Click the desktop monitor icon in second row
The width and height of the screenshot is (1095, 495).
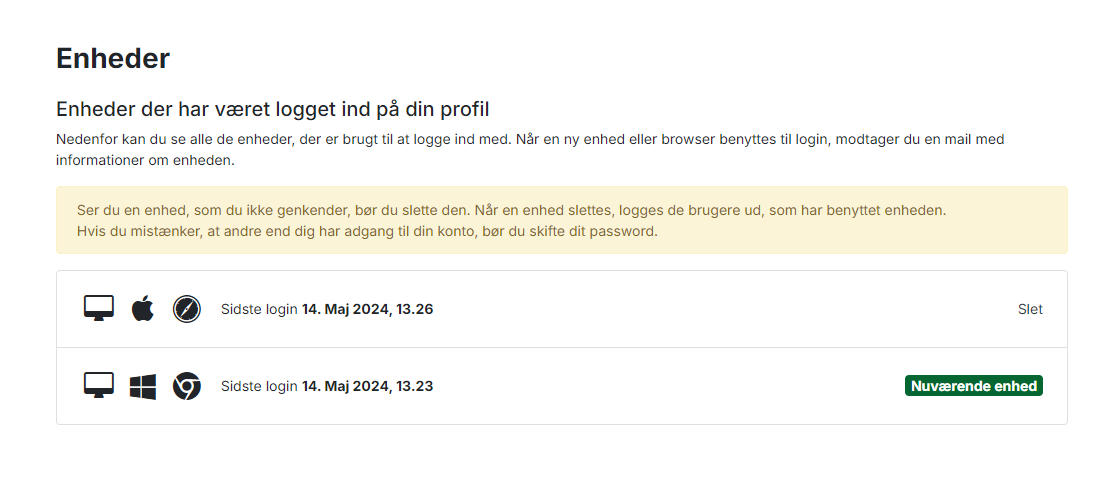click(98, 385)
